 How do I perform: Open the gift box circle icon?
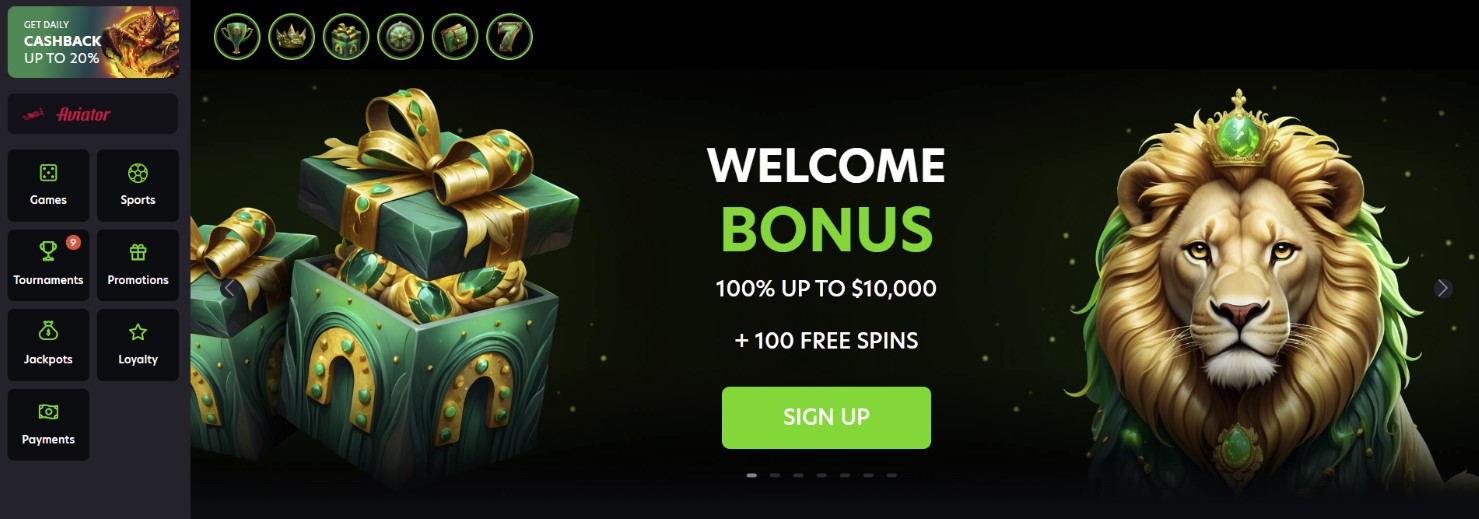(x=346, y=38)
